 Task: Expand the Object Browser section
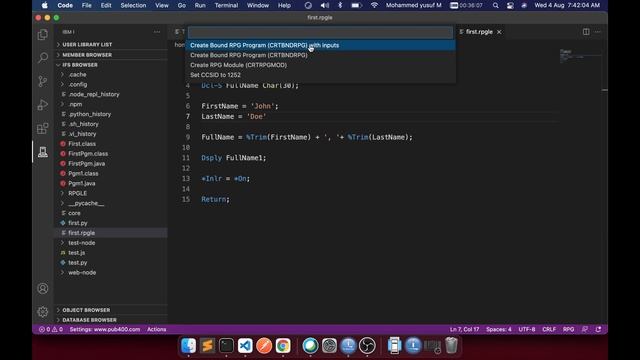(x=111, y=310)
